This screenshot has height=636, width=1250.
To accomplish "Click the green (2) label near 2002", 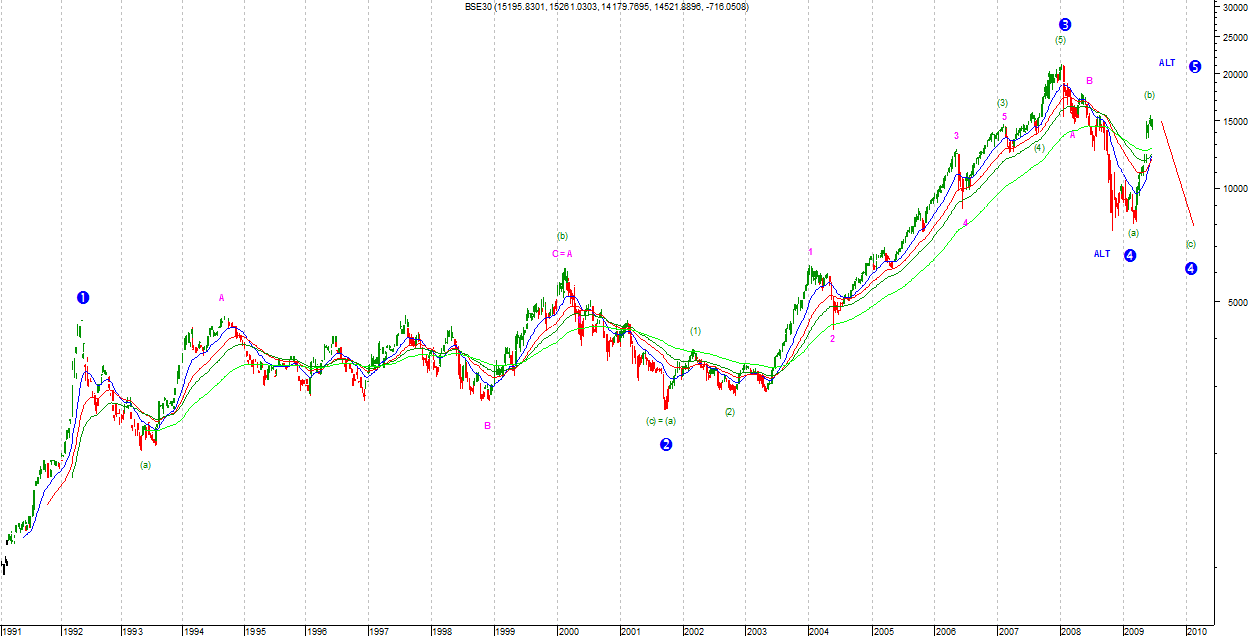I will [730, 412].
